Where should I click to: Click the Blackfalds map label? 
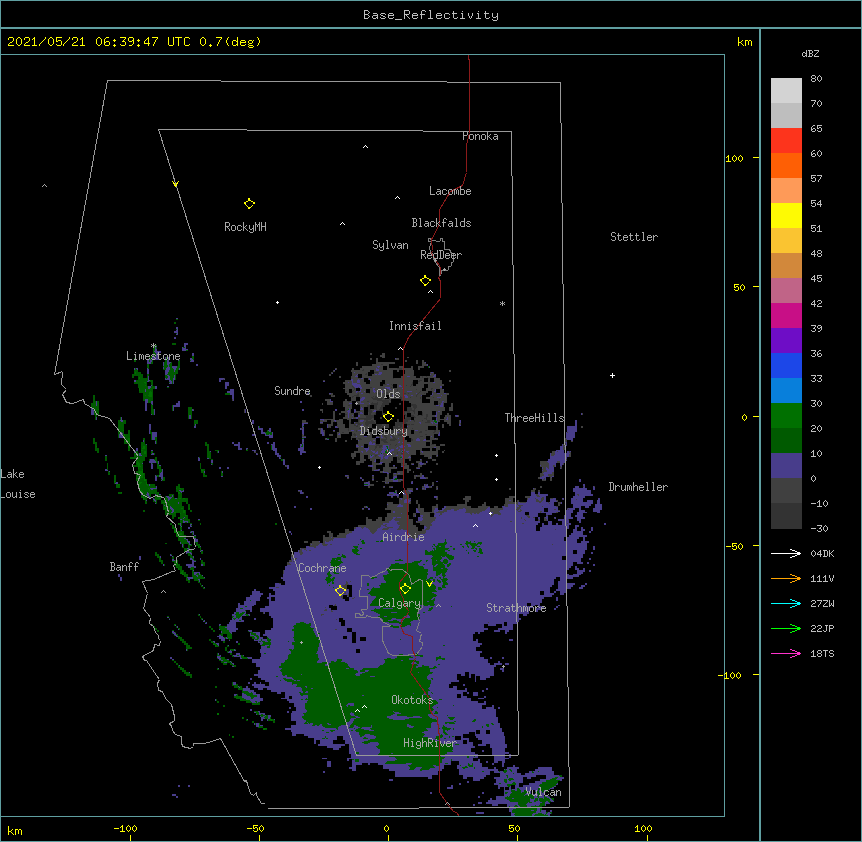point(441,223)
